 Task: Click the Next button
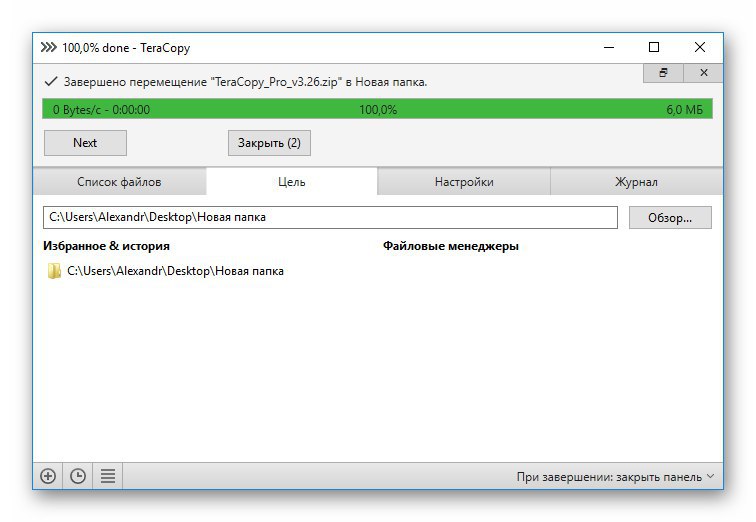[85, 143]
